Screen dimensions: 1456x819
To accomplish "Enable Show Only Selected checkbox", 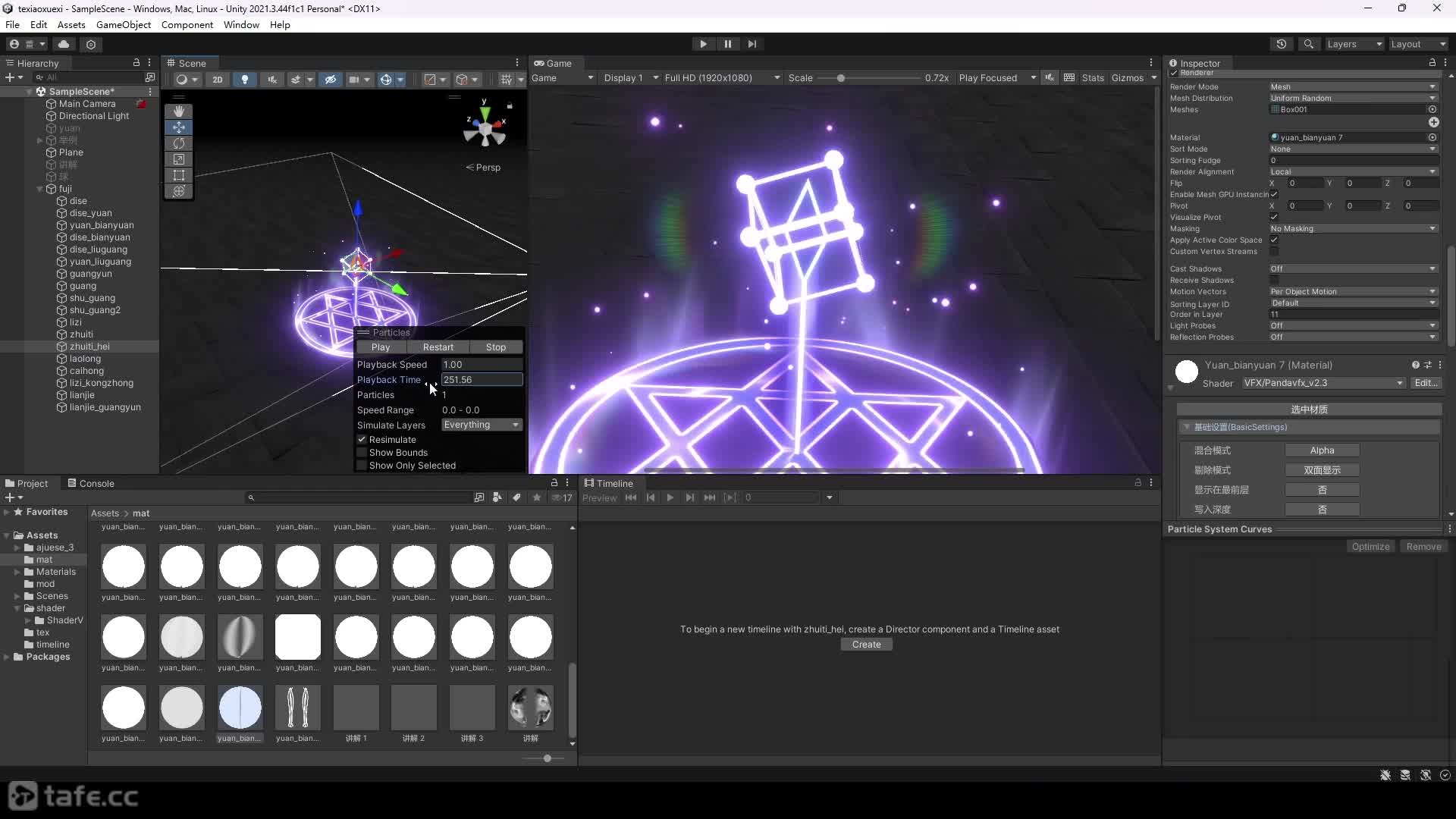I will [x=362, y=466].
